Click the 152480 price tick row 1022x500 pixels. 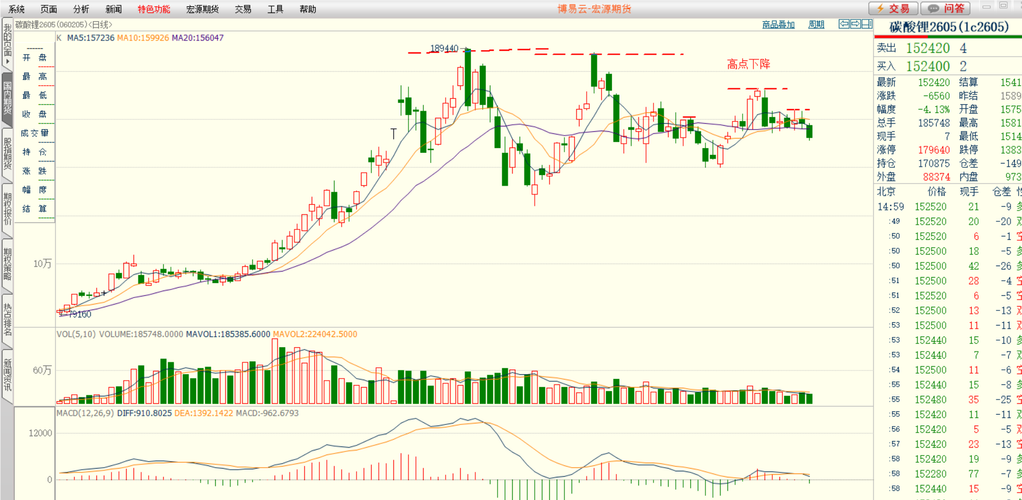click(x=948, y=400)
